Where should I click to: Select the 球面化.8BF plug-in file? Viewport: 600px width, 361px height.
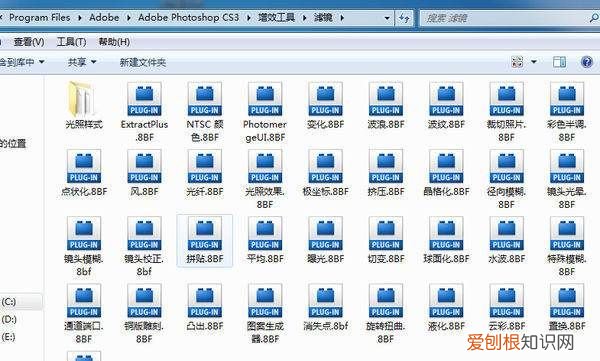tap(446, 240)
